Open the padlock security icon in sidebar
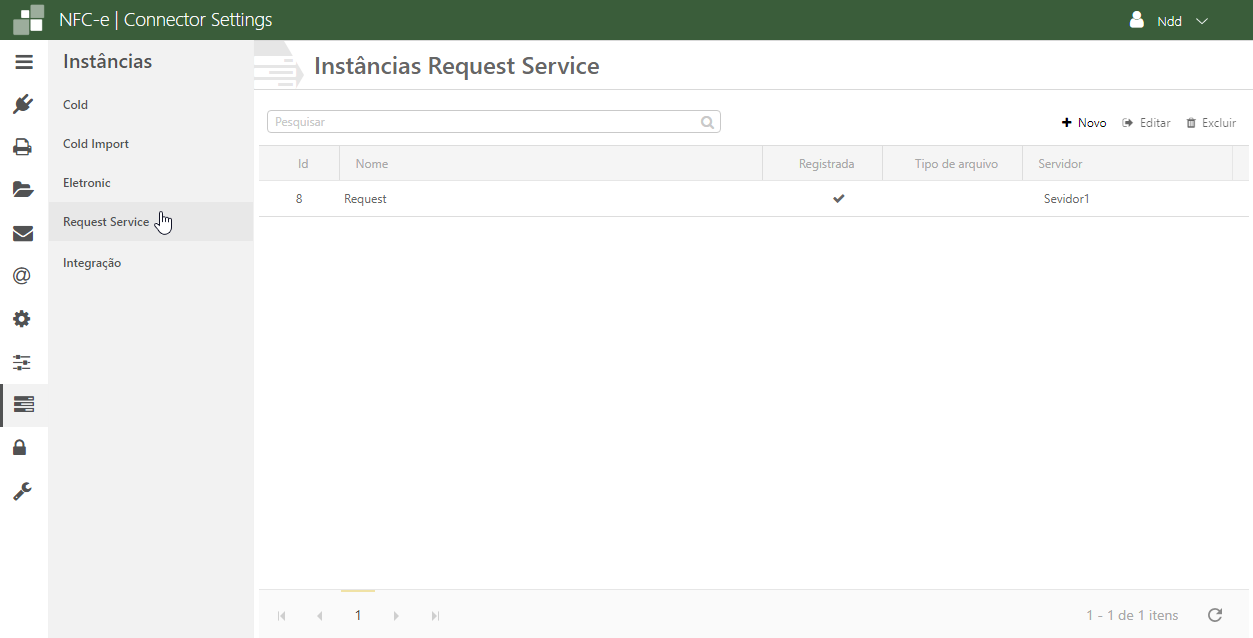 pos(20,447)
